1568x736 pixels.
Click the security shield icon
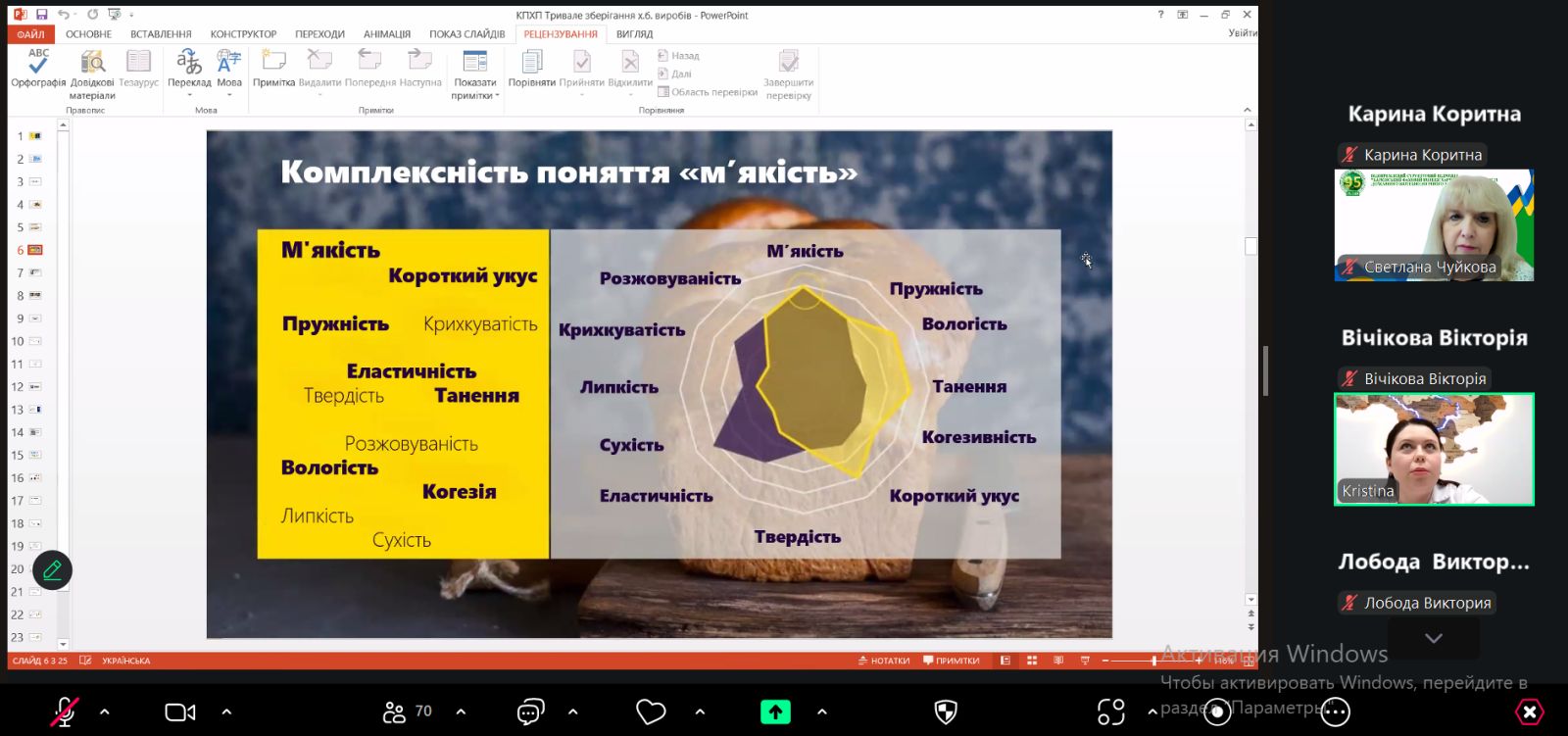tap(946, 711)
